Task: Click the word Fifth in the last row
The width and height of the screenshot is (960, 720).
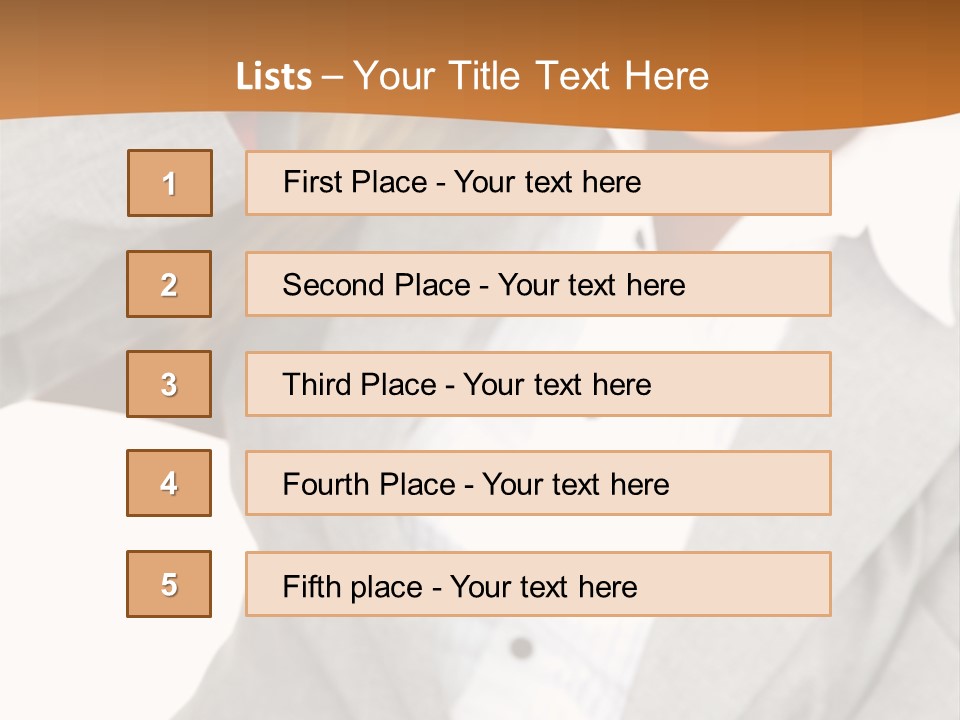Action: click(312, 587)
